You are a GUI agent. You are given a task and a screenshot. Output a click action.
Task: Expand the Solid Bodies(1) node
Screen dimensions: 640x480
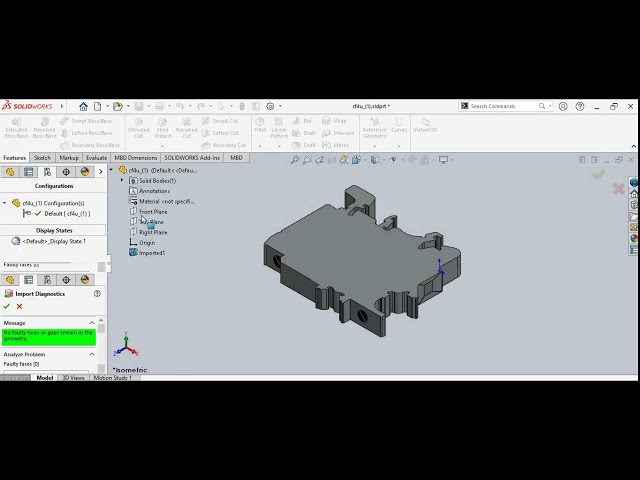point(122,180)
